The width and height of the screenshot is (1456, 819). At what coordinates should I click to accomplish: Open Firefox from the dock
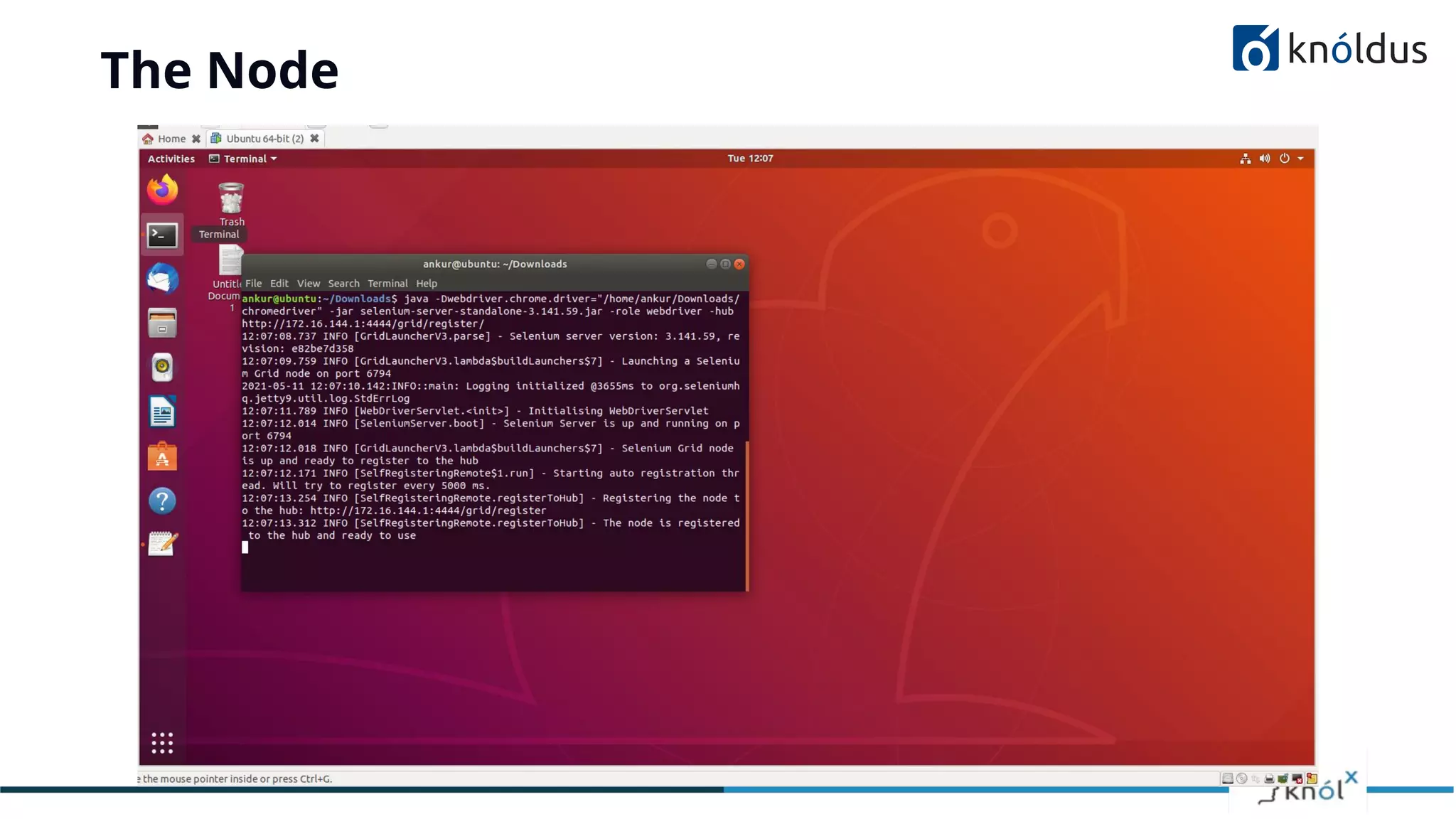[162, 190]
